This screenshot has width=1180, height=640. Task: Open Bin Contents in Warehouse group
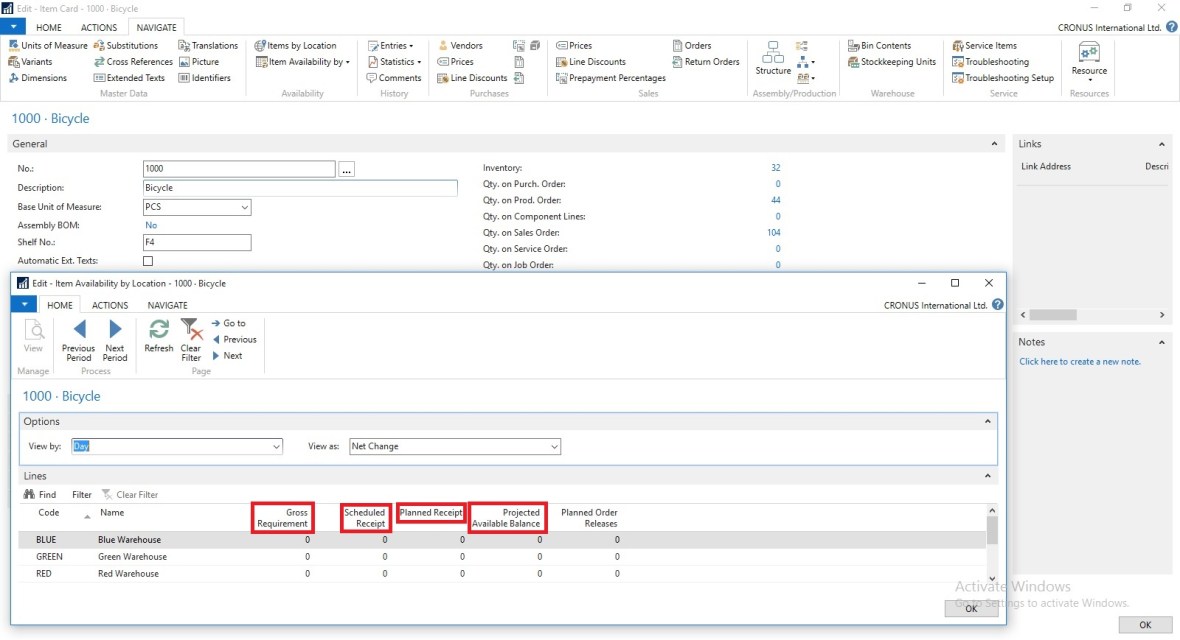[x=879, y=46]
